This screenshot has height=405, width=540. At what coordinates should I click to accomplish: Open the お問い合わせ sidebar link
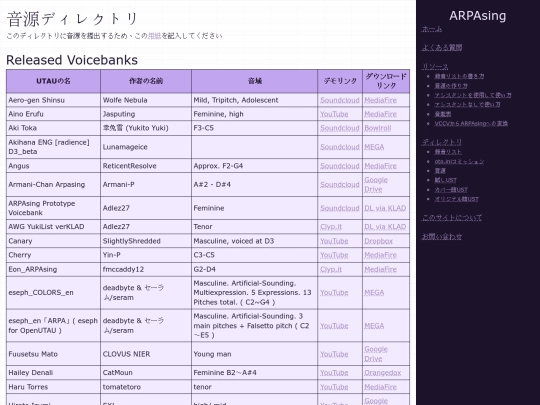(x=442, y=237)
